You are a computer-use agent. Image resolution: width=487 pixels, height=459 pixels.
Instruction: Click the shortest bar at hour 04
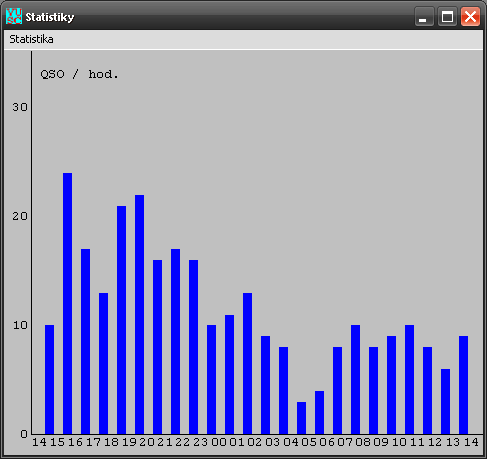301,418
